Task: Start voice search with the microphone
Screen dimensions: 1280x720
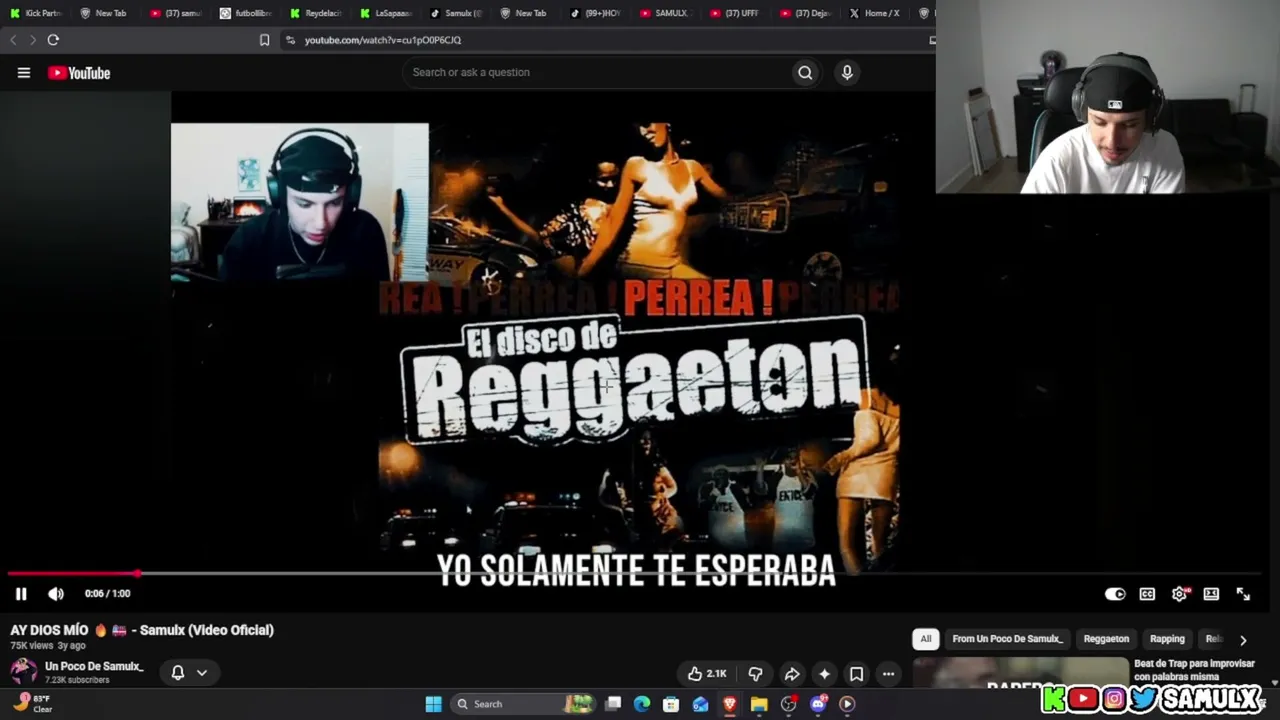Action: click(847, 72)
